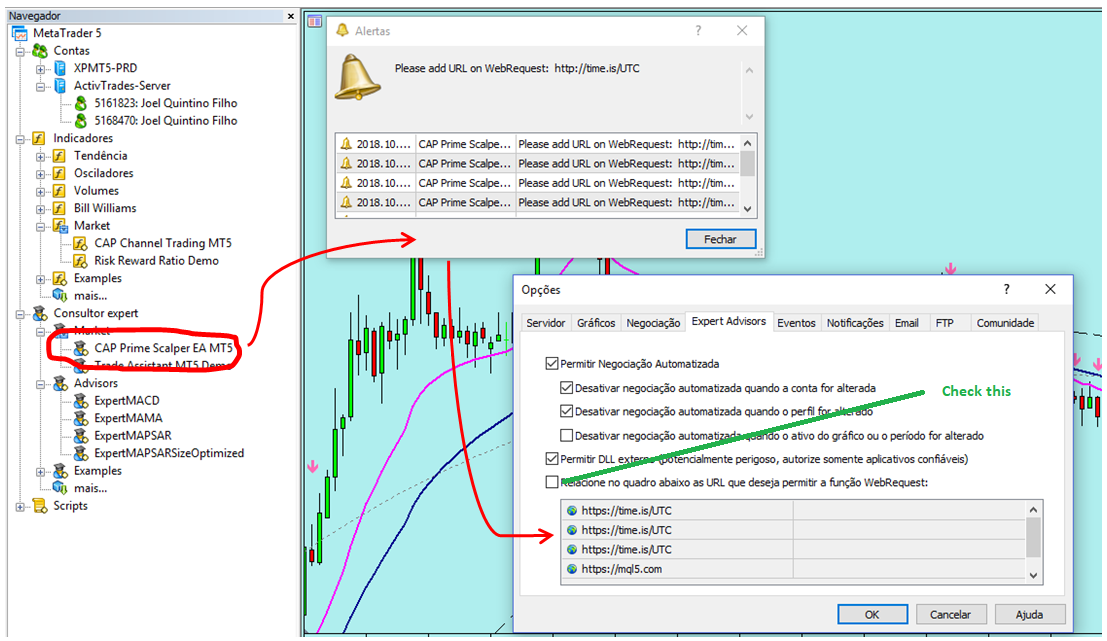Click globe icon of https://mql5.com entry

tap(572, 569)
